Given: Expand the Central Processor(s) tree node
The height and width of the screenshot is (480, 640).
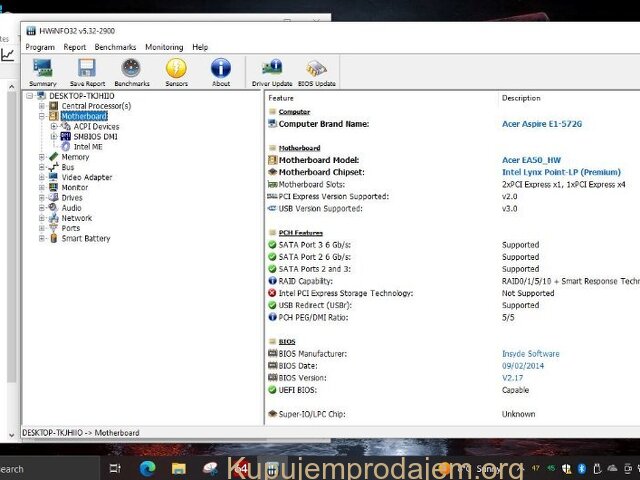Looking at the screenshot, I should coord(42,106).
